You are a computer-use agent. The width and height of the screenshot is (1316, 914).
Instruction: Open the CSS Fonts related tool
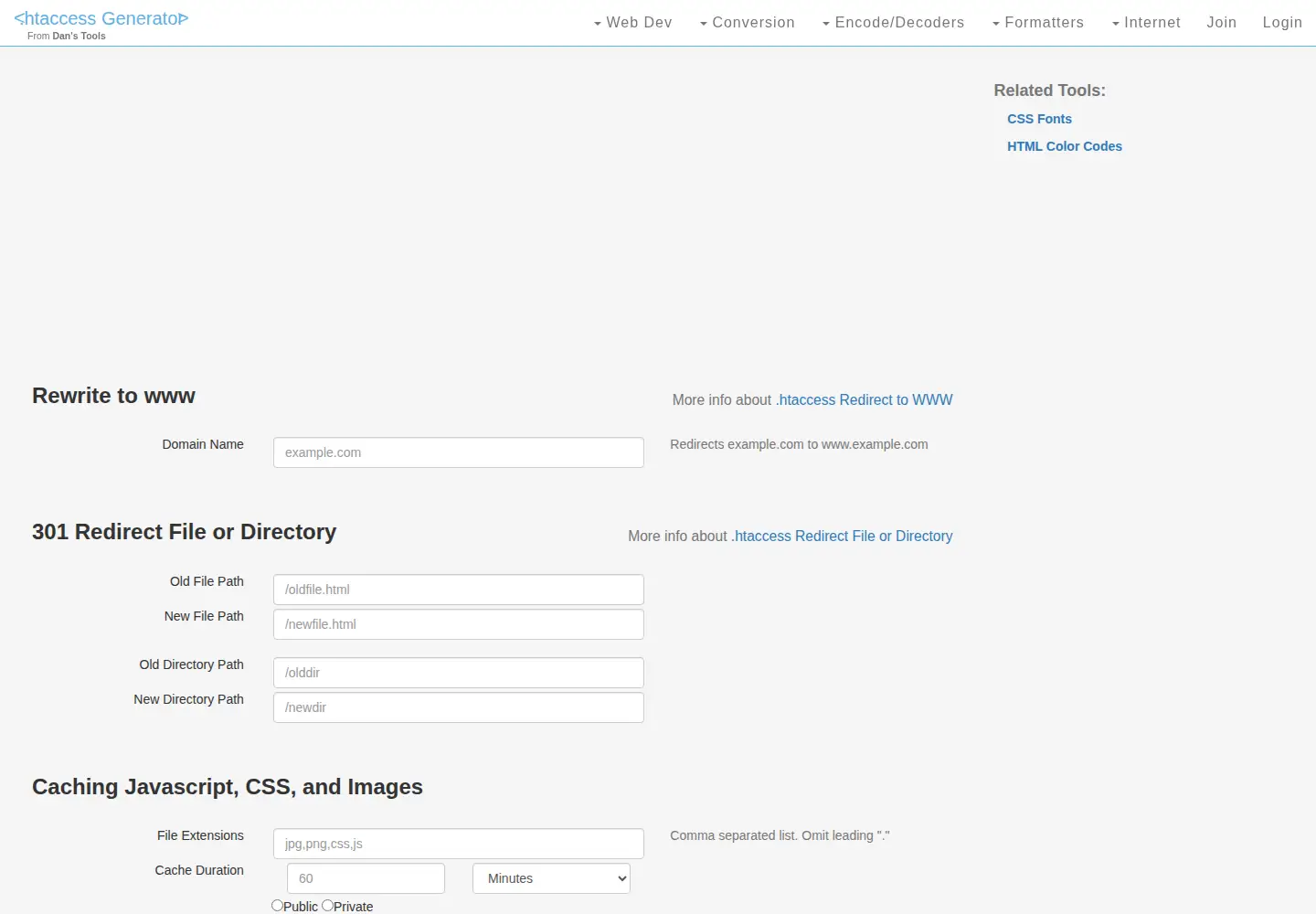(1039, 119)
